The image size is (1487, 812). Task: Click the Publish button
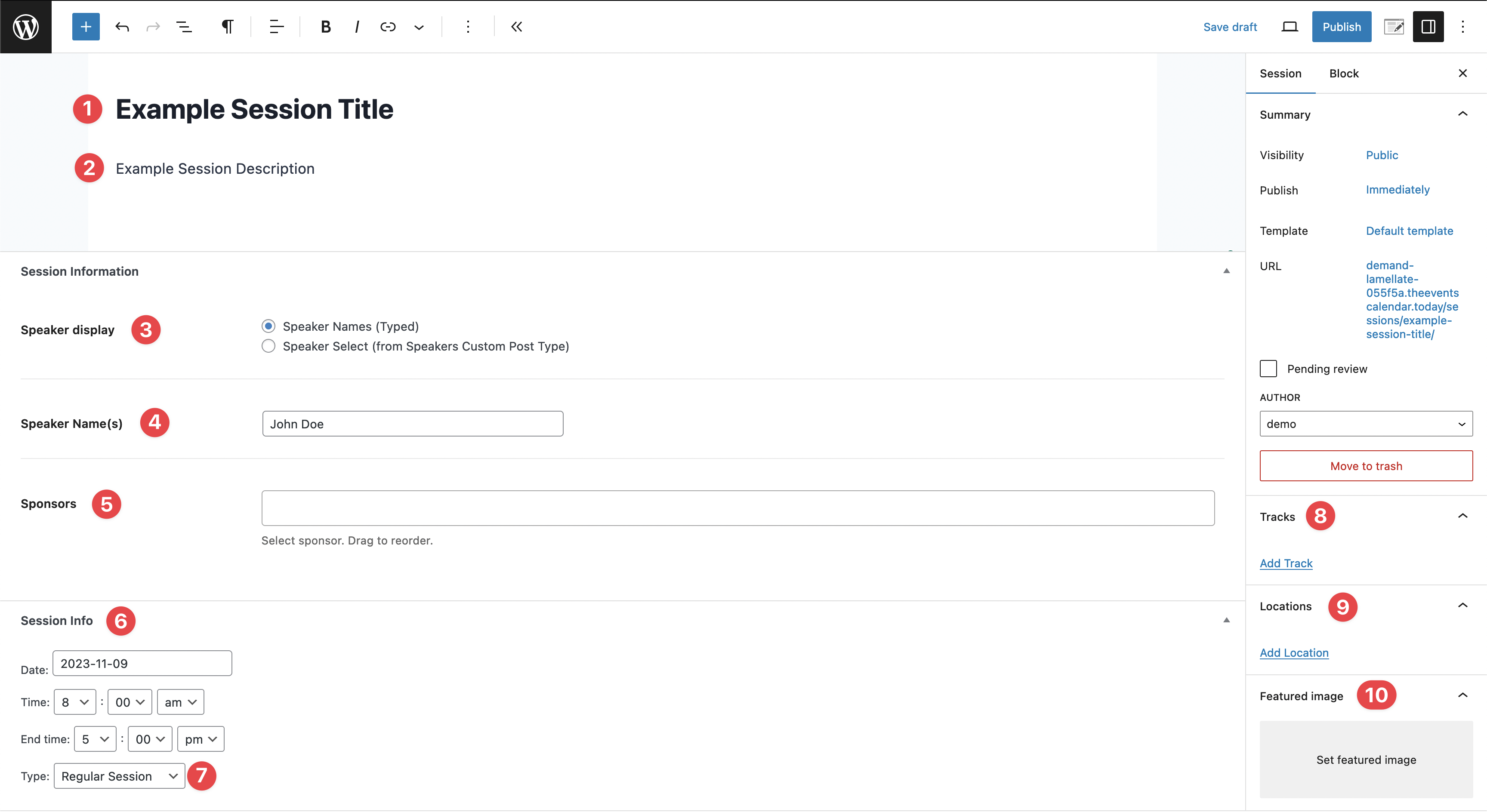1342,27
